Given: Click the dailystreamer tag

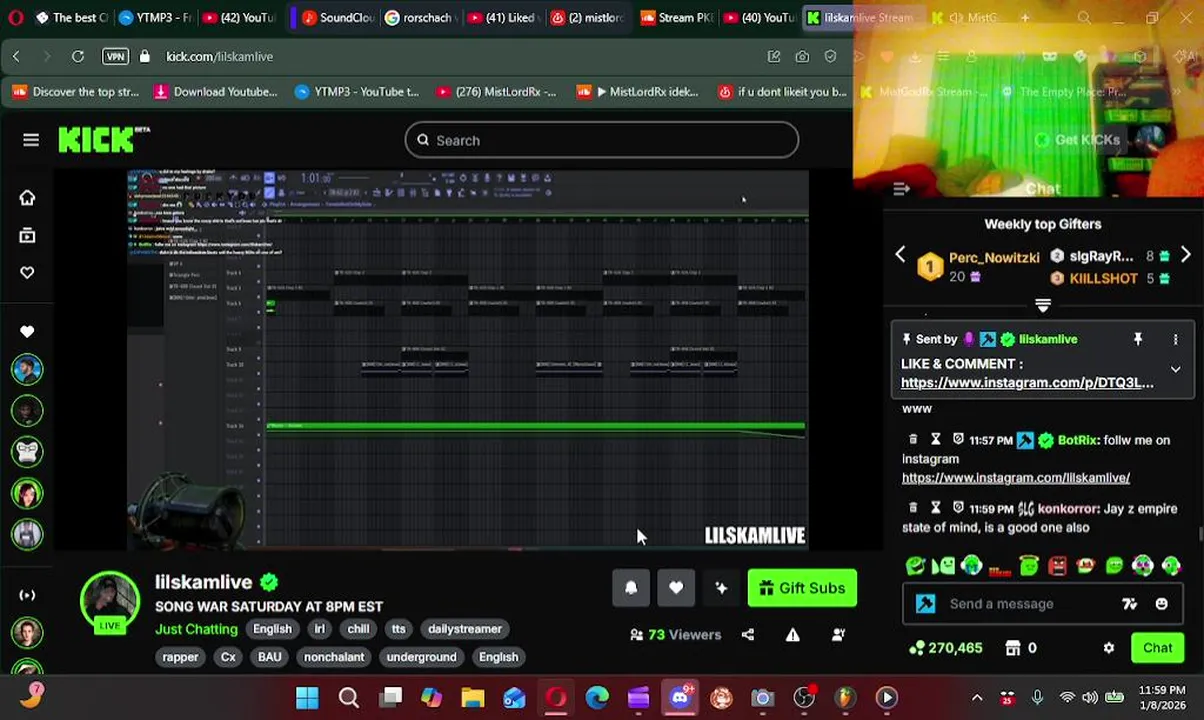Looking at the screenshot, I should click(464, 629).
